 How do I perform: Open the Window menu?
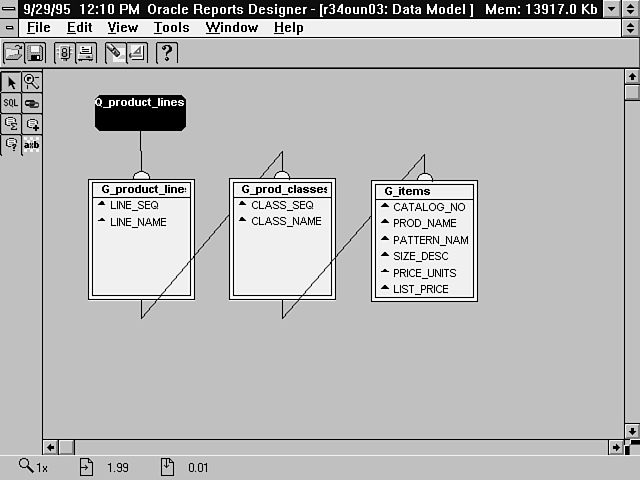click(x=231, y=27)
